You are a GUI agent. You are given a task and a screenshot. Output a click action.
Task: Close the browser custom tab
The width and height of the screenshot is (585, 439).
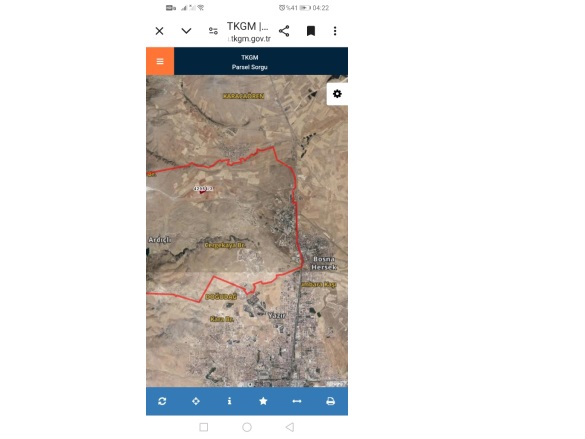[159, 31]
